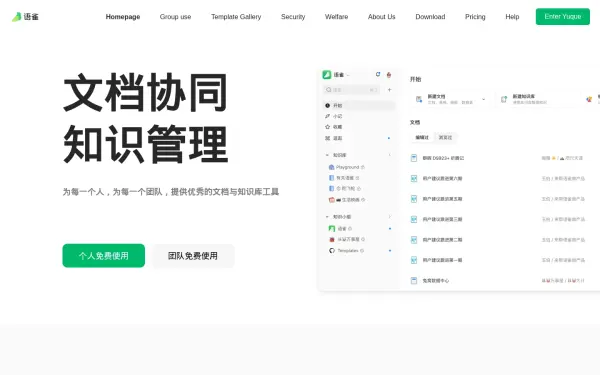600x375 pixels.
Task: Click the icon beside 用户建议跟进第六期
Action: coord(414,178)
